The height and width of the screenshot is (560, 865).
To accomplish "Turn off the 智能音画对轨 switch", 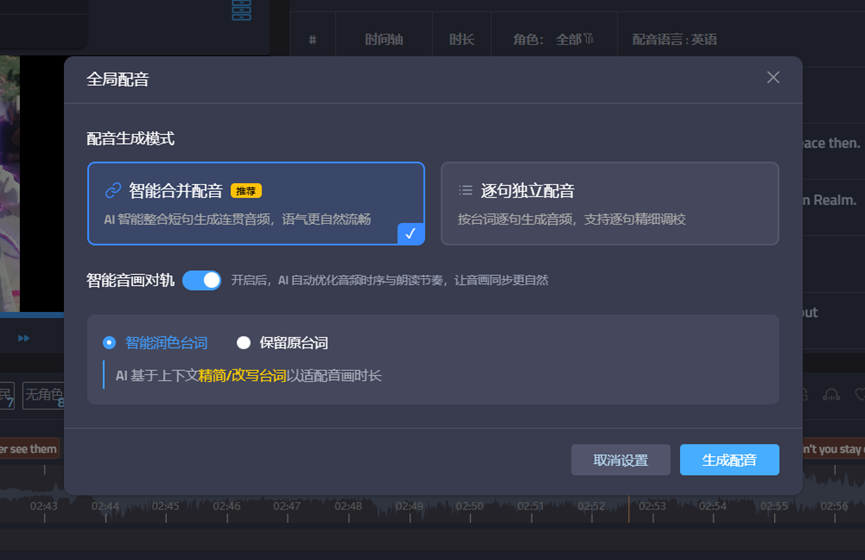I will tap(202, 280).
